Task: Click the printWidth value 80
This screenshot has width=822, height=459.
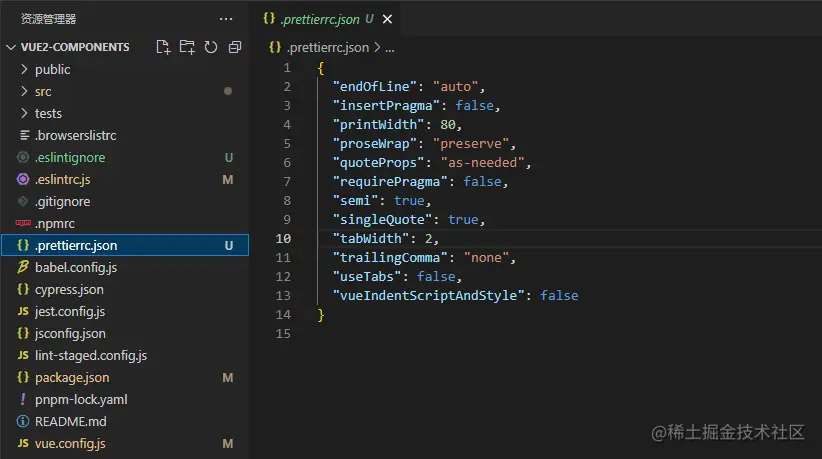Action: point(448,125)
